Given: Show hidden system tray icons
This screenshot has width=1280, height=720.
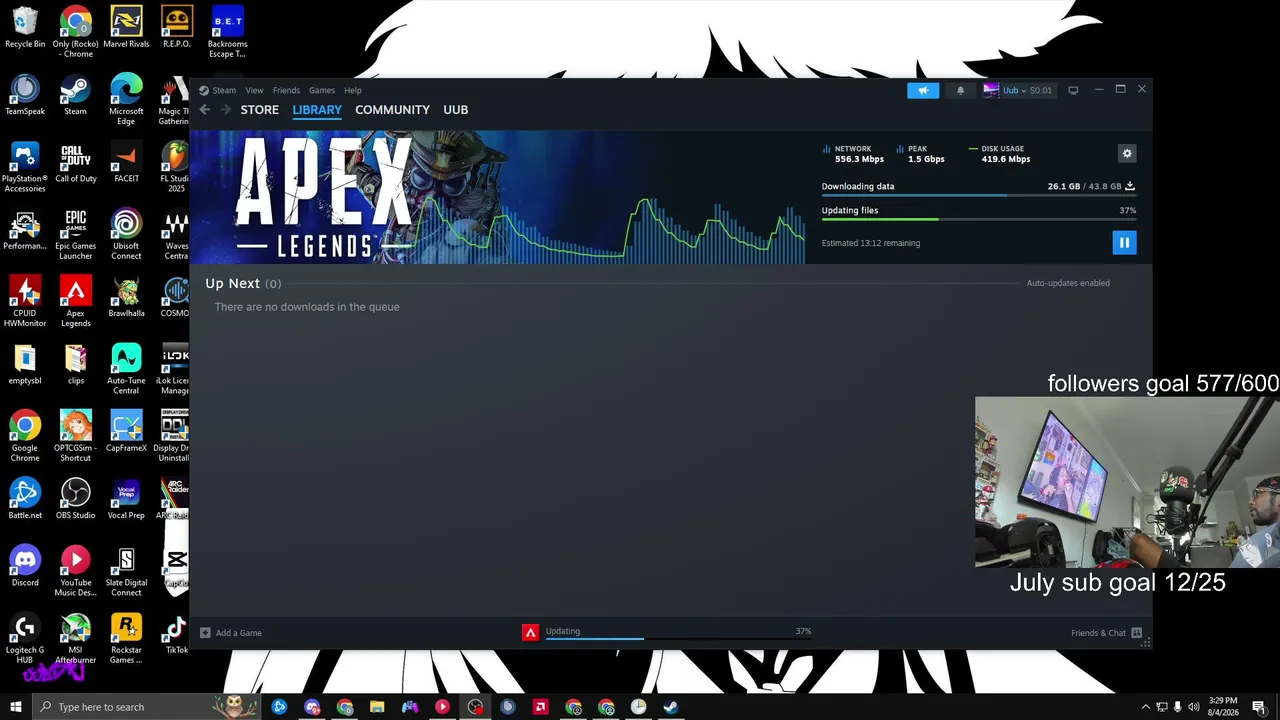Looking at the screenshot, I should pyautogui.click(x=1145, y=707).
